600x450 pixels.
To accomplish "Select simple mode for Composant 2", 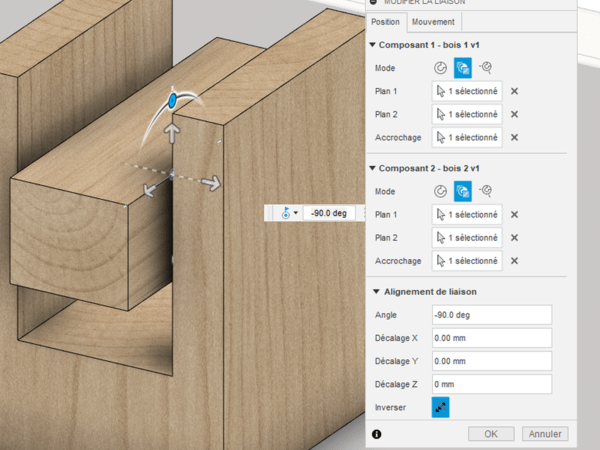I will coord(441,190).
